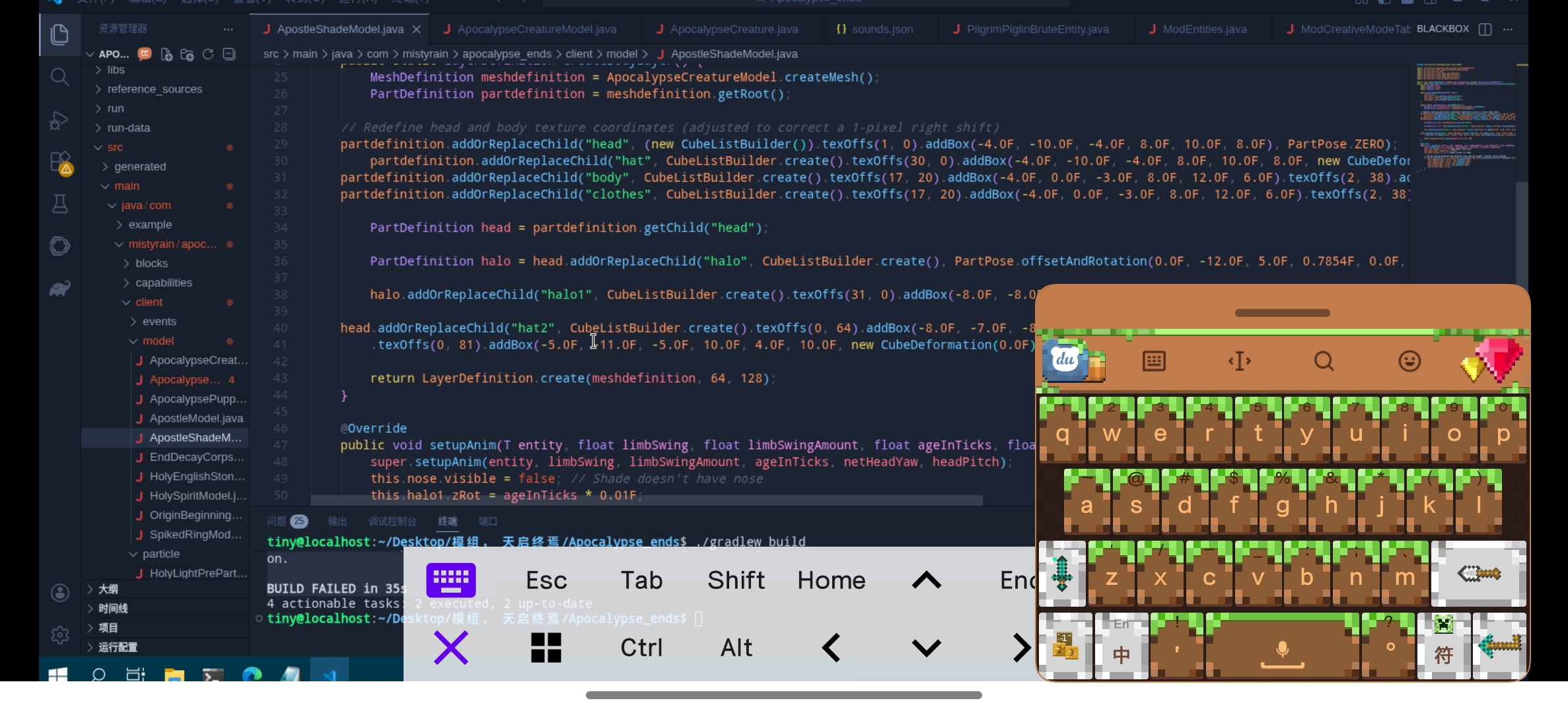Screen dimensions: 1568x713
Task: Open the 调试控制台 debug console tab
Action: (x=392, y=521)
